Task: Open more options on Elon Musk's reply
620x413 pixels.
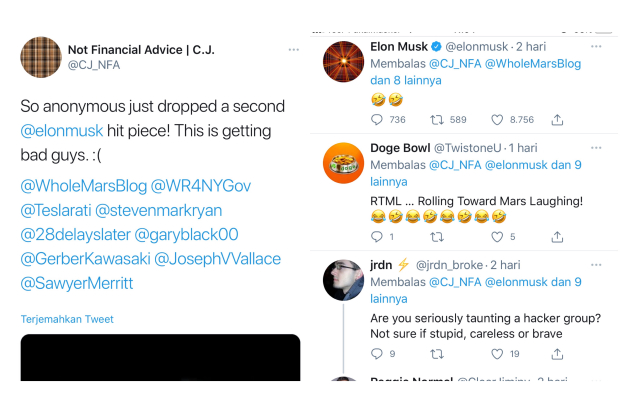Action: (596, 46)
